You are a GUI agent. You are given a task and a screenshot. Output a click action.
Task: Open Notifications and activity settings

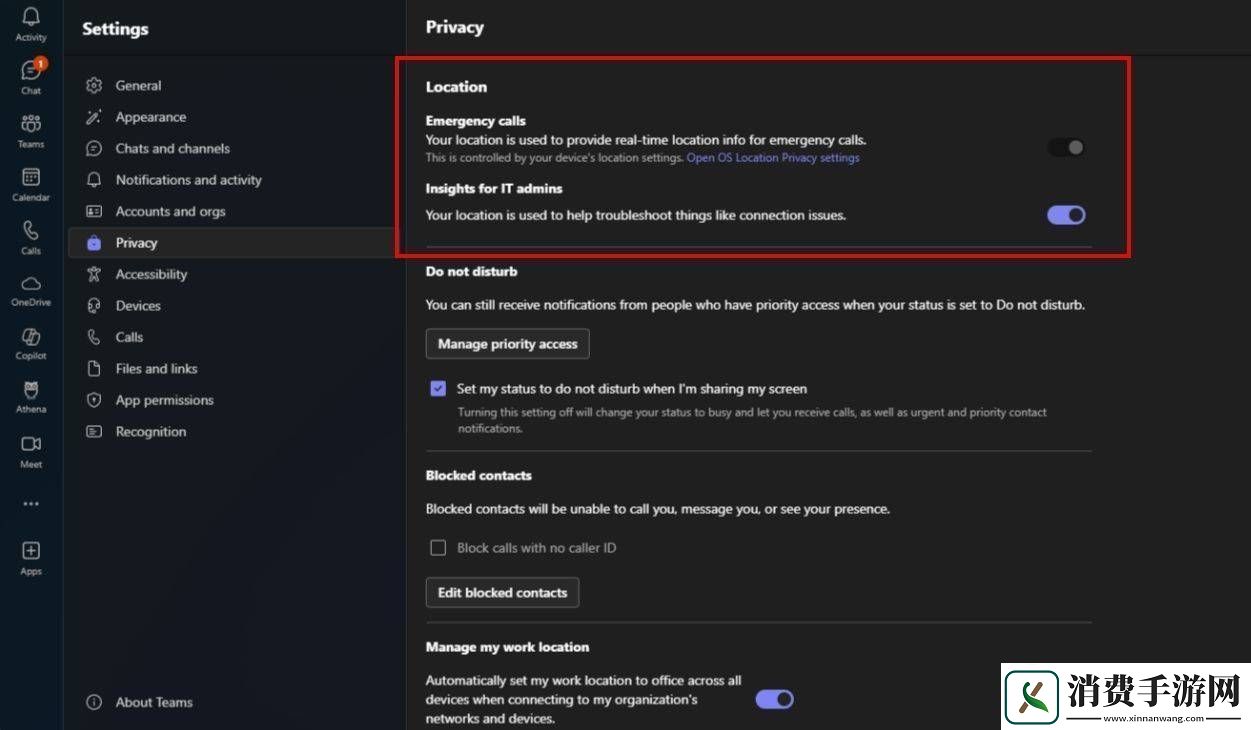click(x=188, y=180)
